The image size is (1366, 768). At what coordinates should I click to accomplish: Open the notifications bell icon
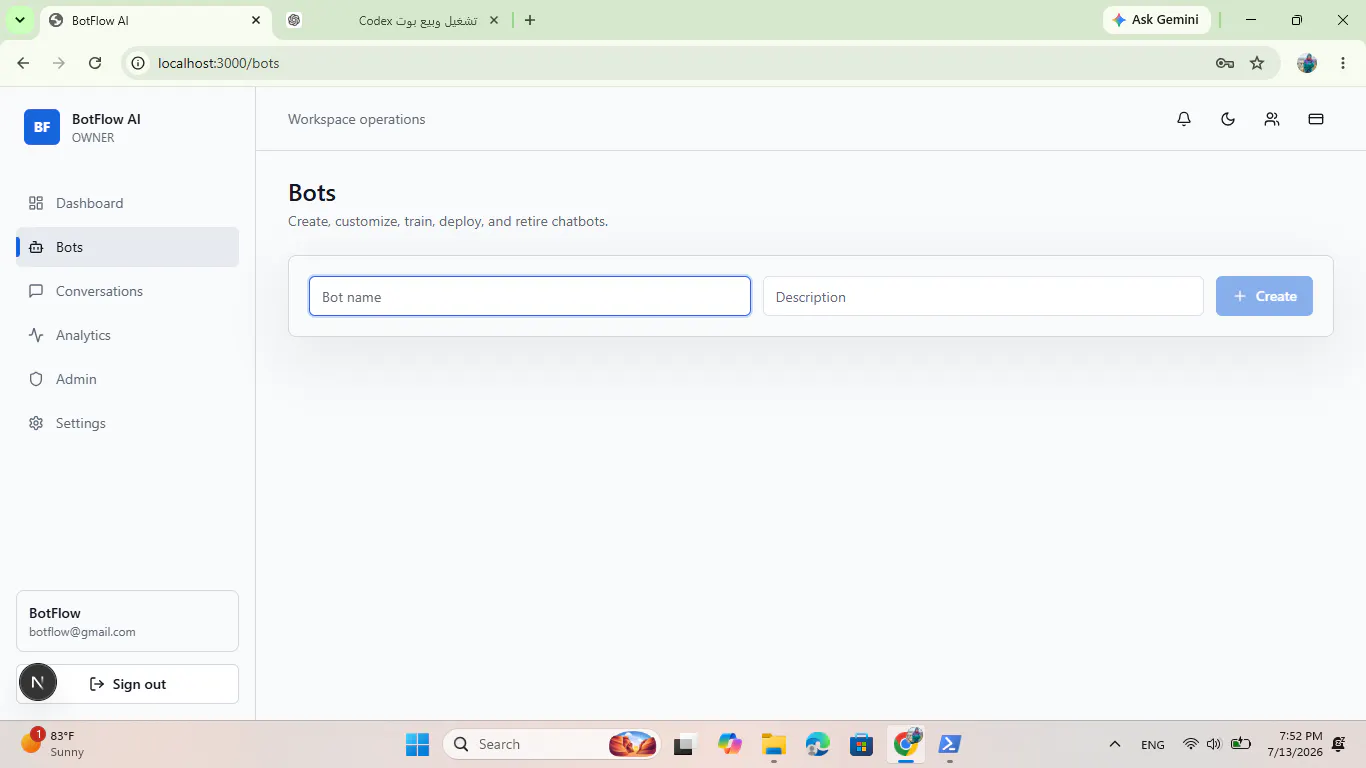point(1184,119)
